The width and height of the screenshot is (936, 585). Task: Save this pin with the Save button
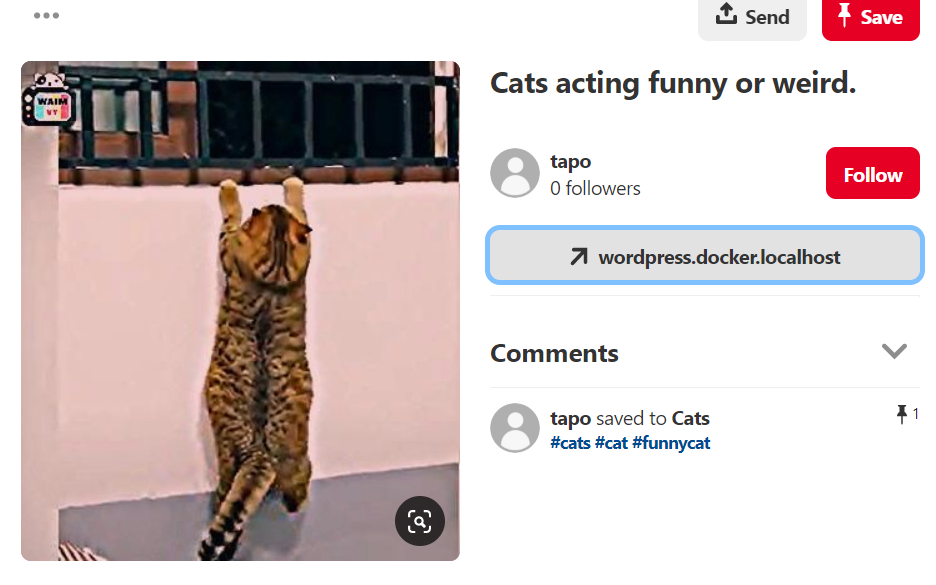pyautogui.click(x=870, y=18)
